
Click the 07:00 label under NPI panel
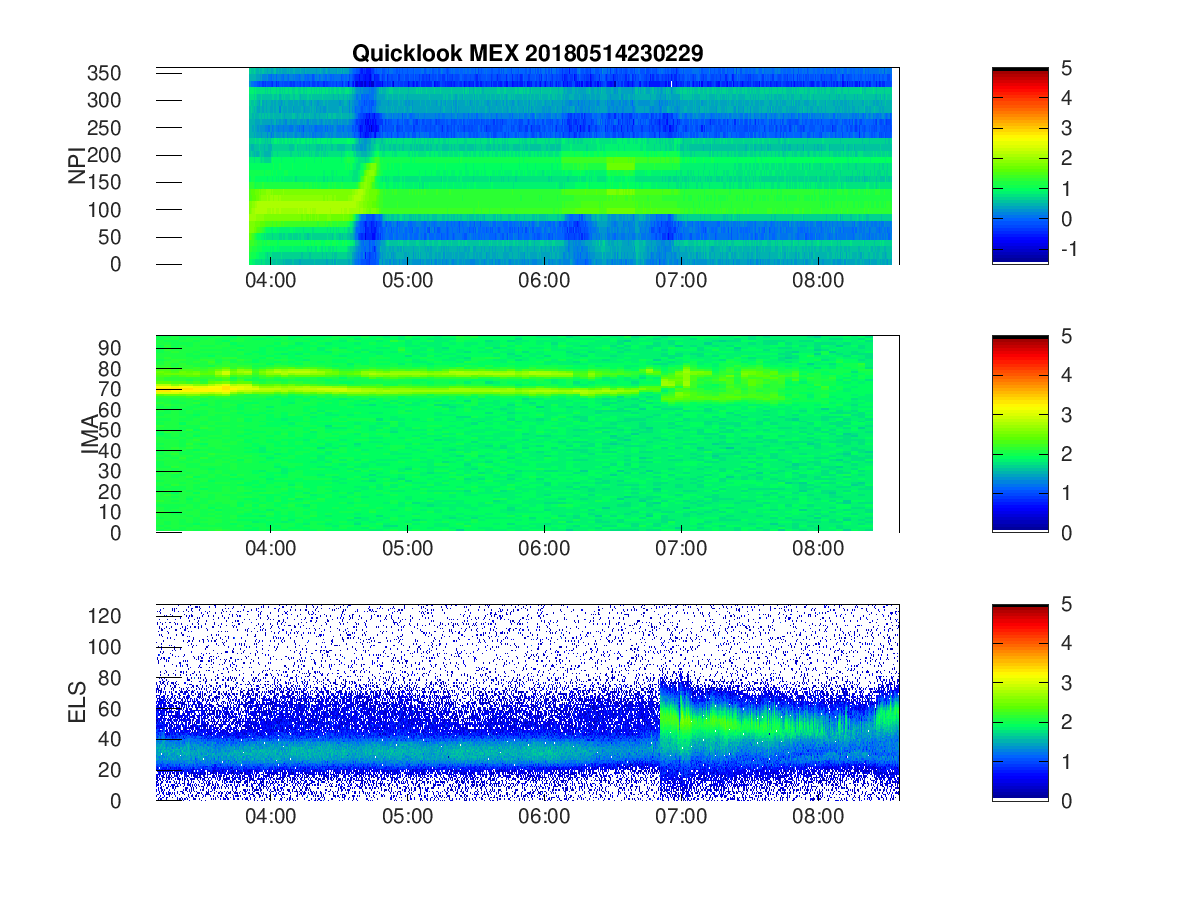coord(681,281)
